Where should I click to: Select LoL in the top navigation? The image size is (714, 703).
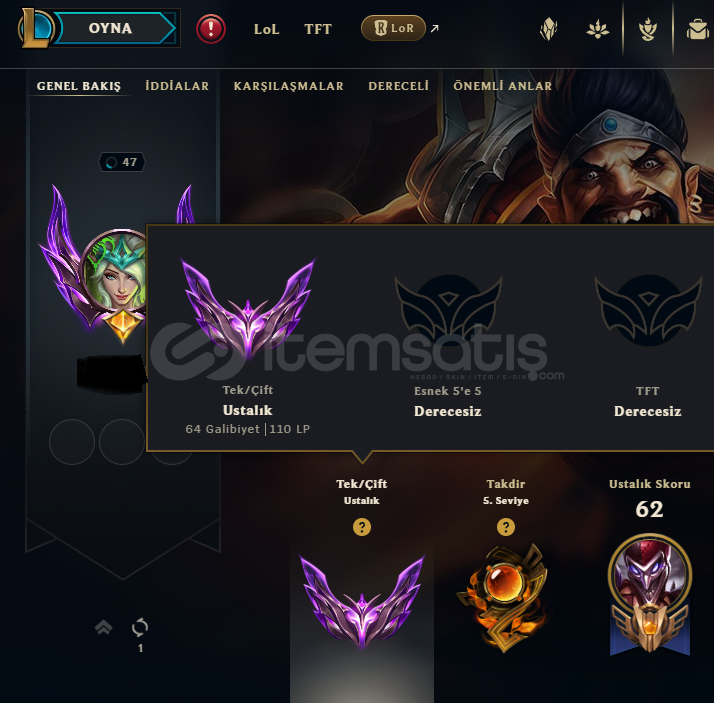tap(266, 29)
